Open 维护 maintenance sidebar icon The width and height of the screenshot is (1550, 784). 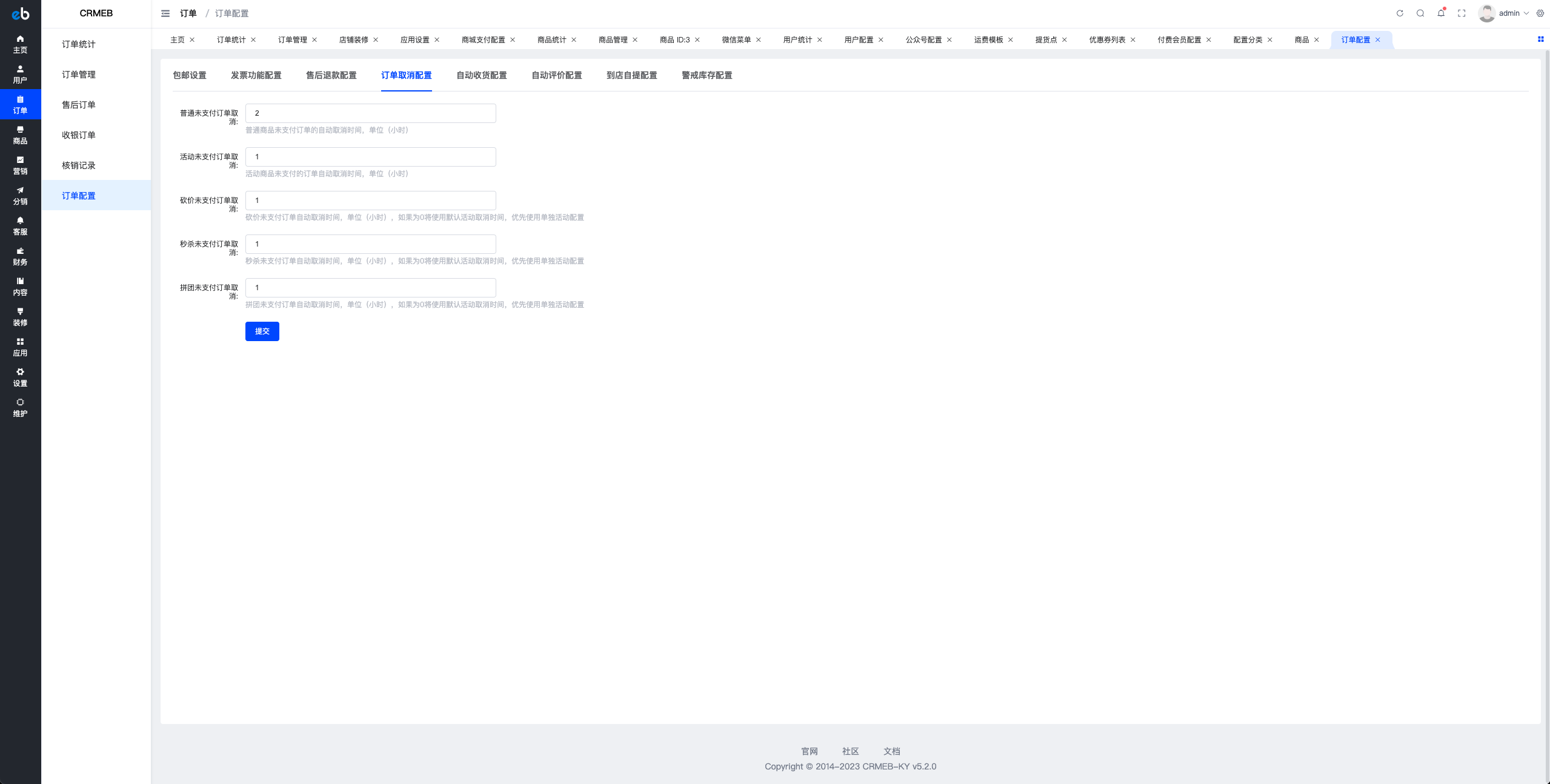[20, 407]
